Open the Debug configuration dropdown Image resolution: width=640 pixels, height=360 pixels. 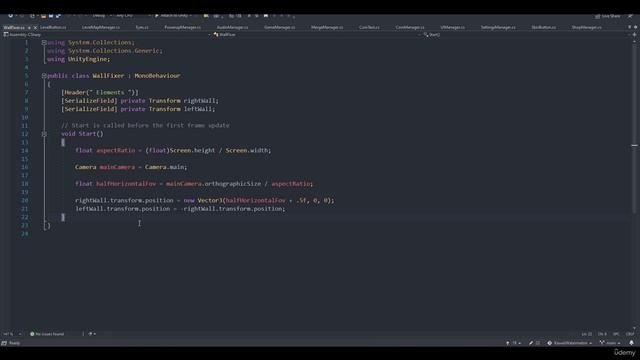(101, 16)
